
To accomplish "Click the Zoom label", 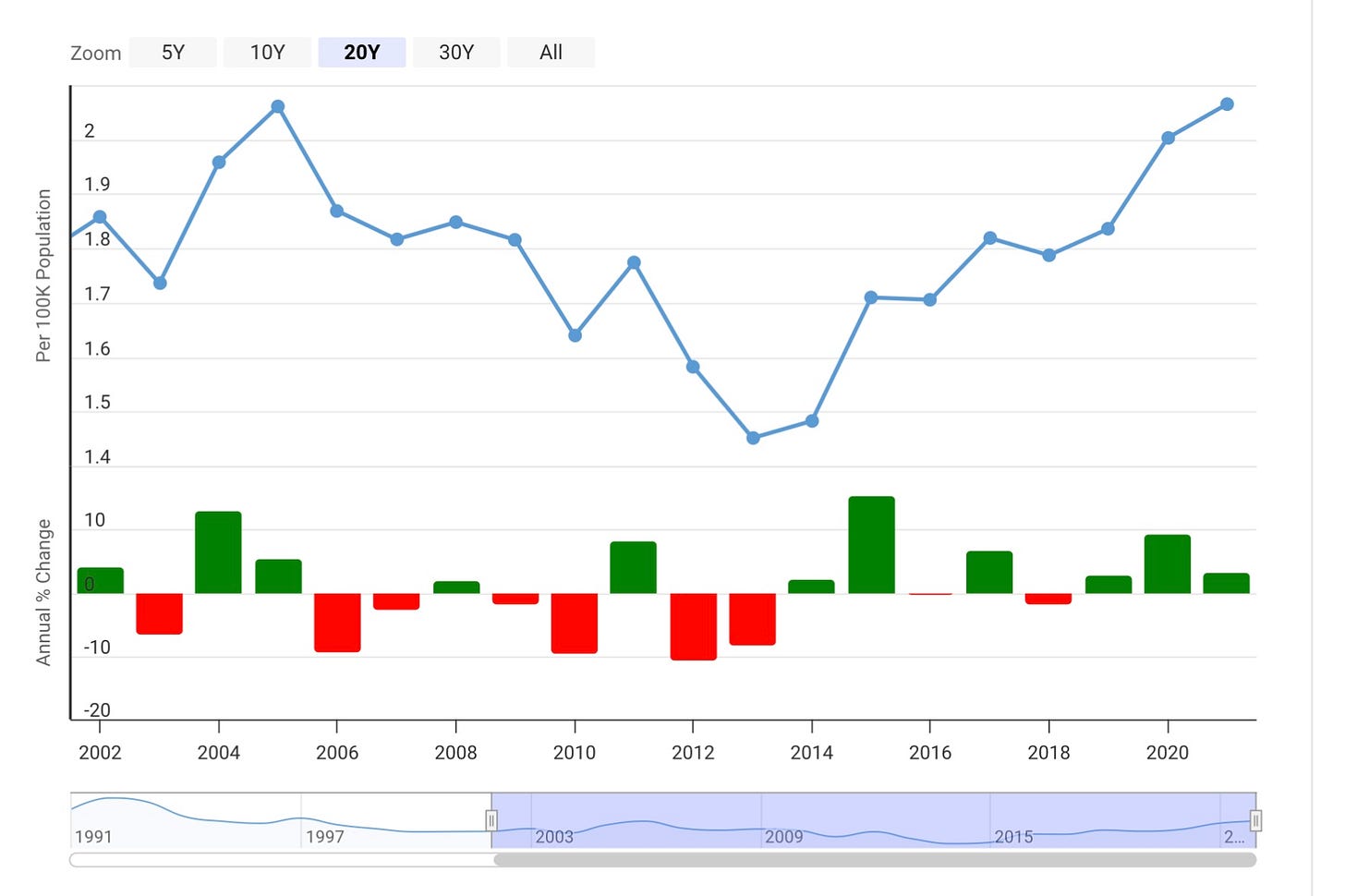I will 96,54.
